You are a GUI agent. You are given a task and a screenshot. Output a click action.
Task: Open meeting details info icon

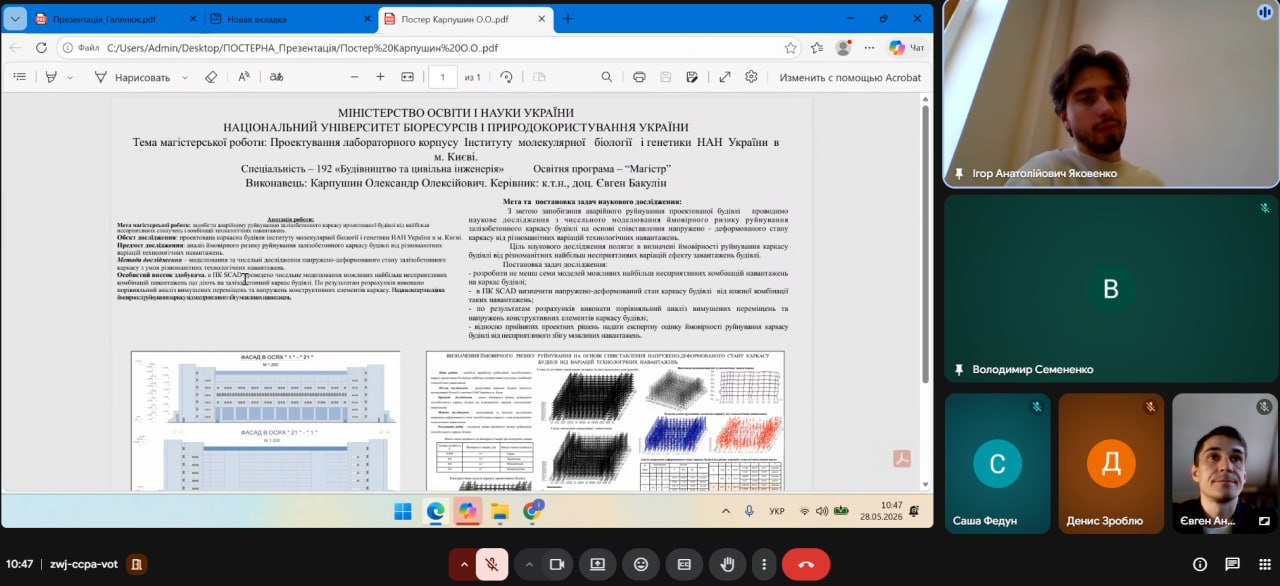click(1200, 564)
